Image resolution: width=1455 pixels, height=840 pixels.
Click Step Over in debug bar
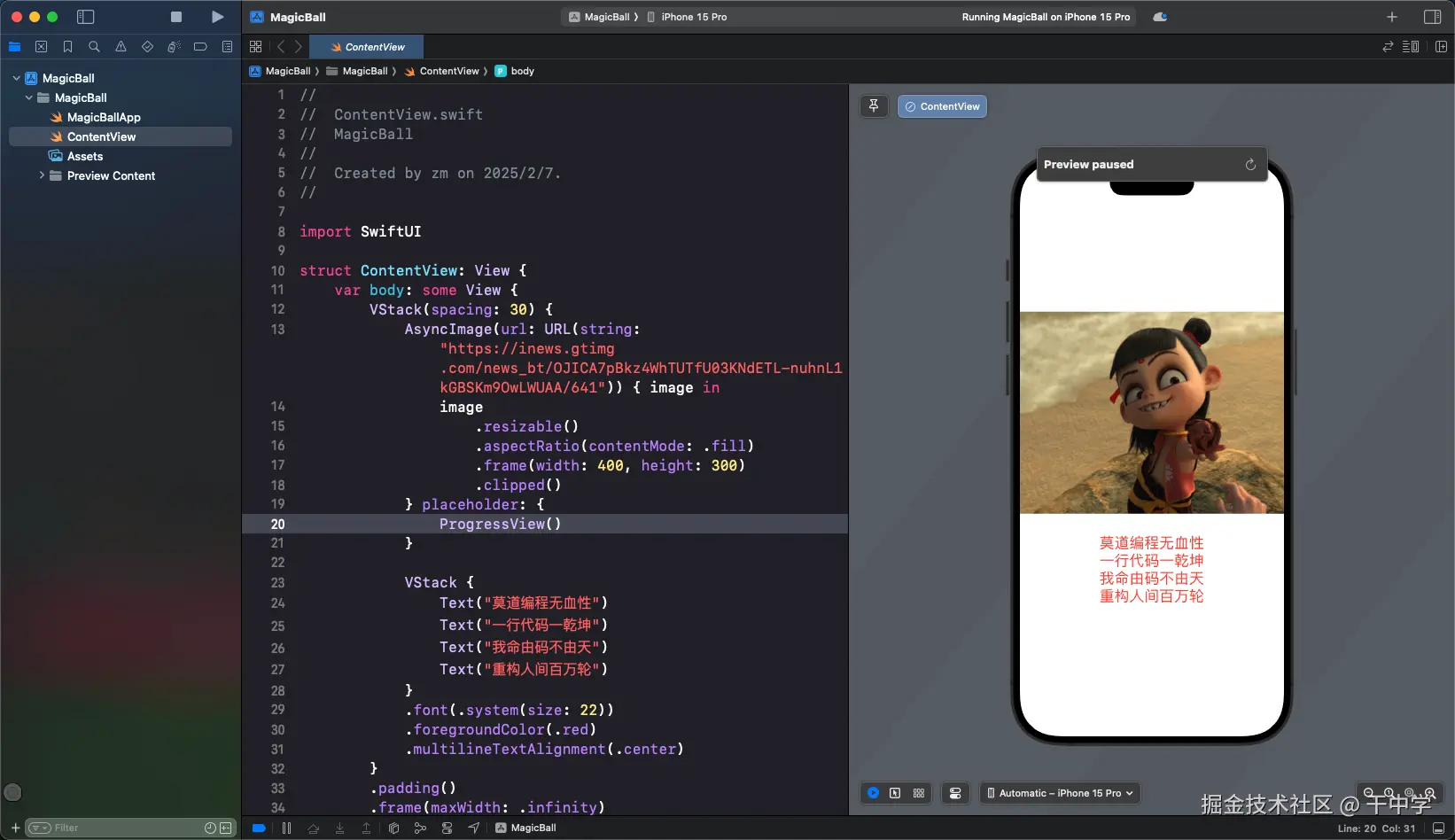click(313, 828)
